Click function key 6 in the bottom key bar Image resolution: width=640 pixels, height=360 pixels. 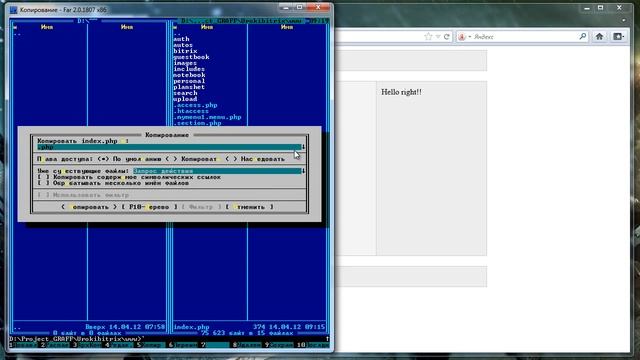182,345
